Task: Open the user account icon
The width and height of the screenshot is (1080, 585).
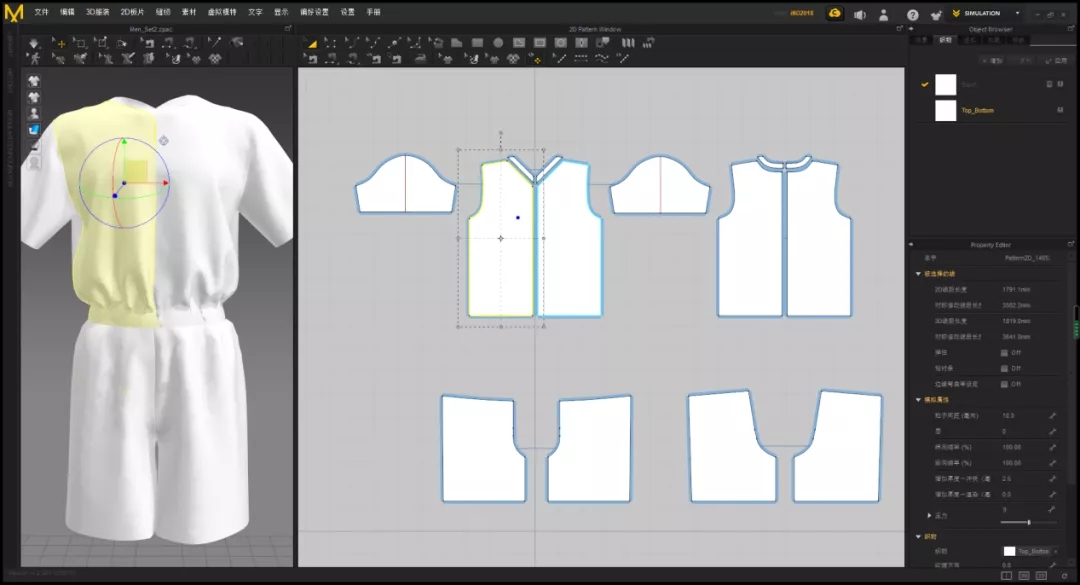Action: click(x=883, y=14)
